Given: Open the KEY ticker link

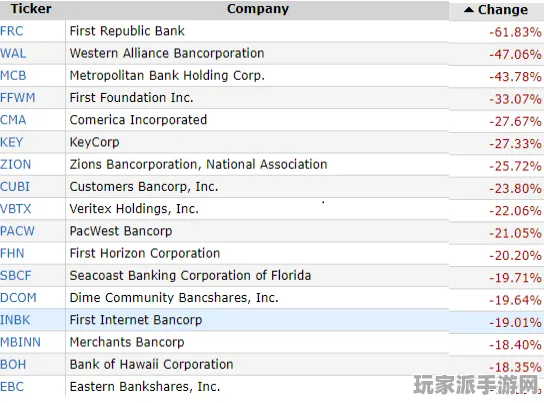Looking at the screenshot, I should pos(12,142).
